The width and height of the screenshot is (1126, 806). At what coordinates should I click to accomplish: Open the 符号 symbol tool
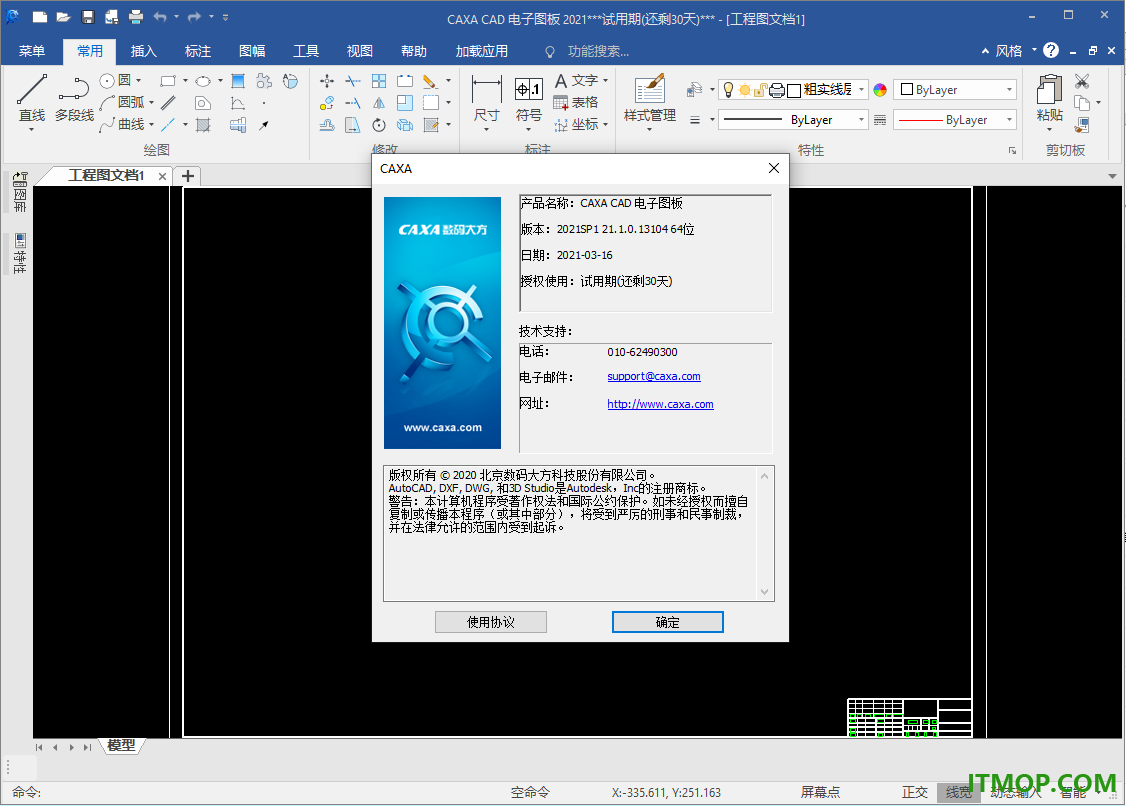click(529, 102)
